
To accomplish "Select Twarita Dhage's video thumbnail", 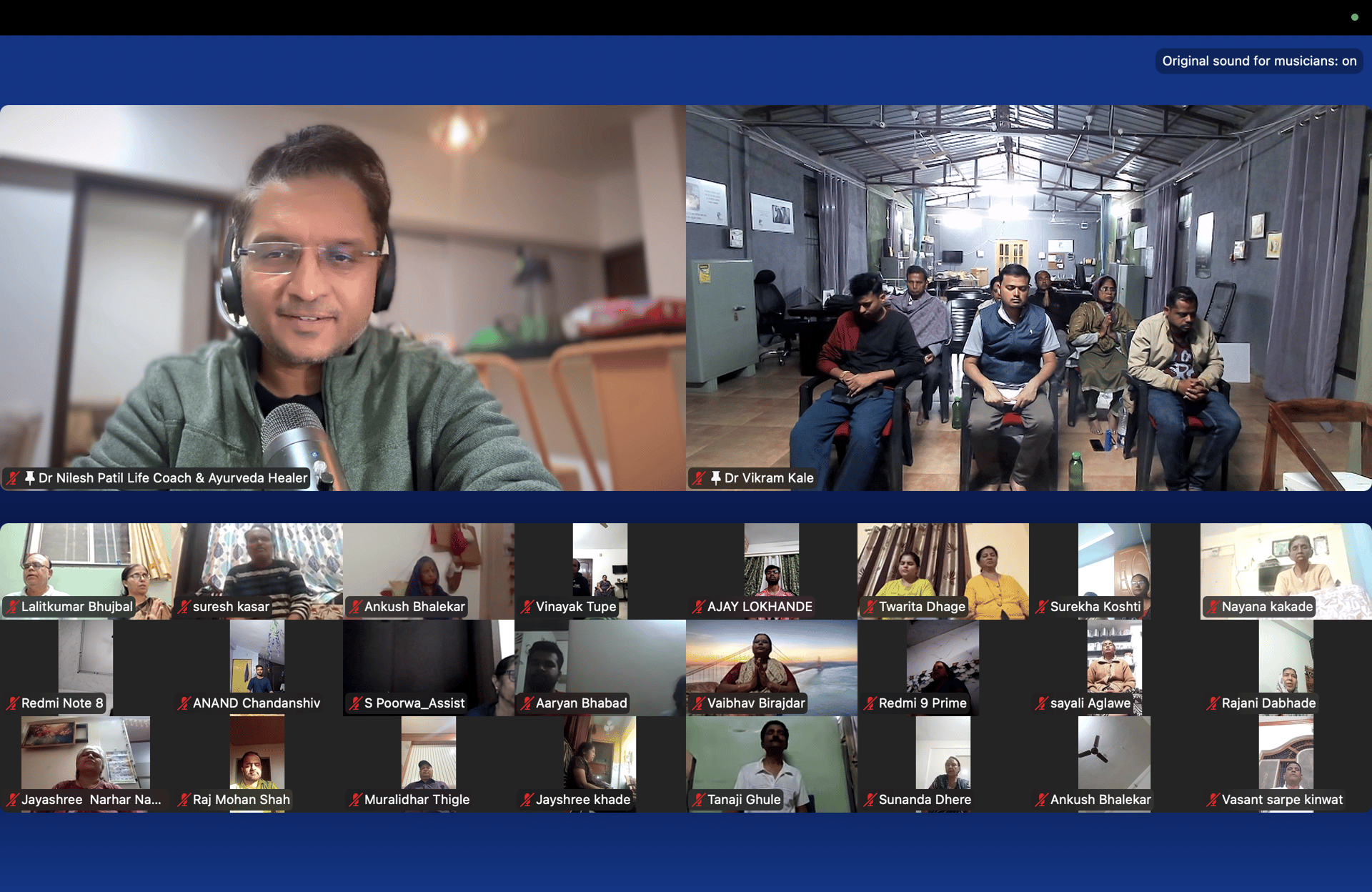I will click(x=943, y=565).
